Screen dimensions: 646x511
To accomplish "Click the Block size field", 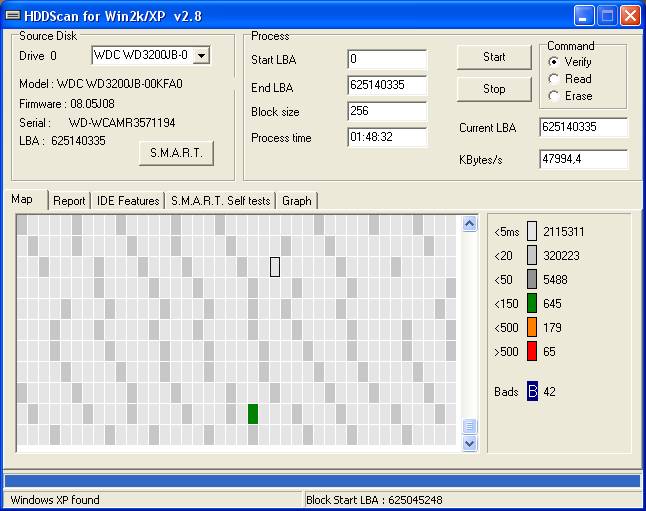I will coord(387,111).
